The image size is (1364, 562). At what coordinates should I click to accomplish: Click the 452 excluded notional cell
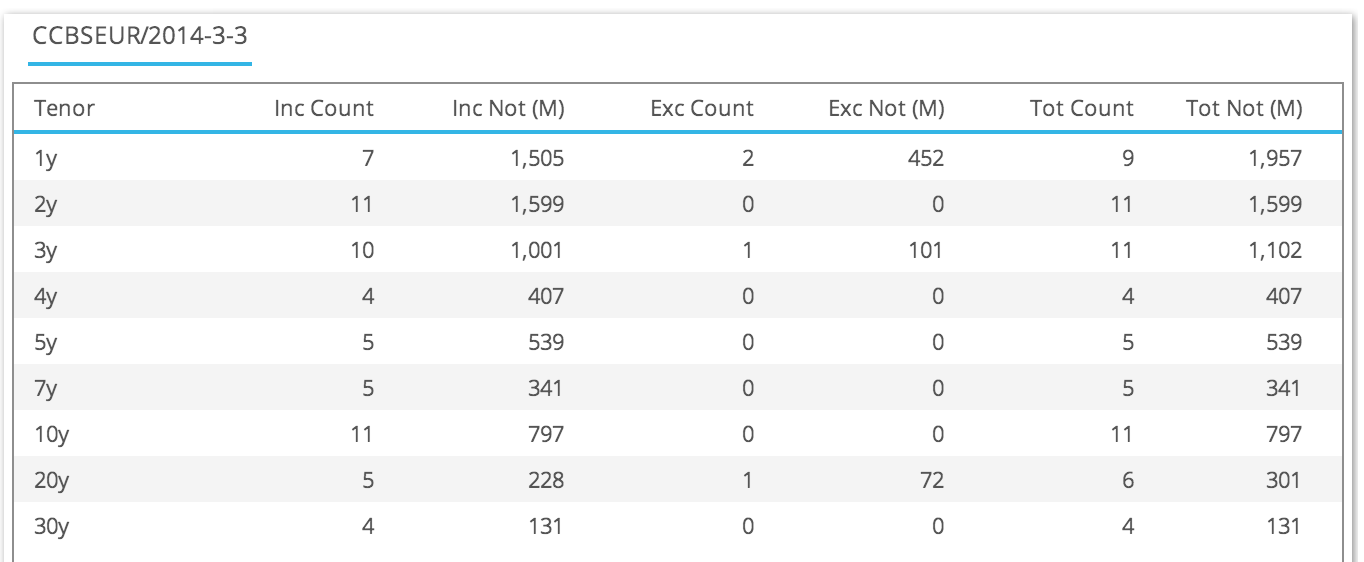point(925,158)
